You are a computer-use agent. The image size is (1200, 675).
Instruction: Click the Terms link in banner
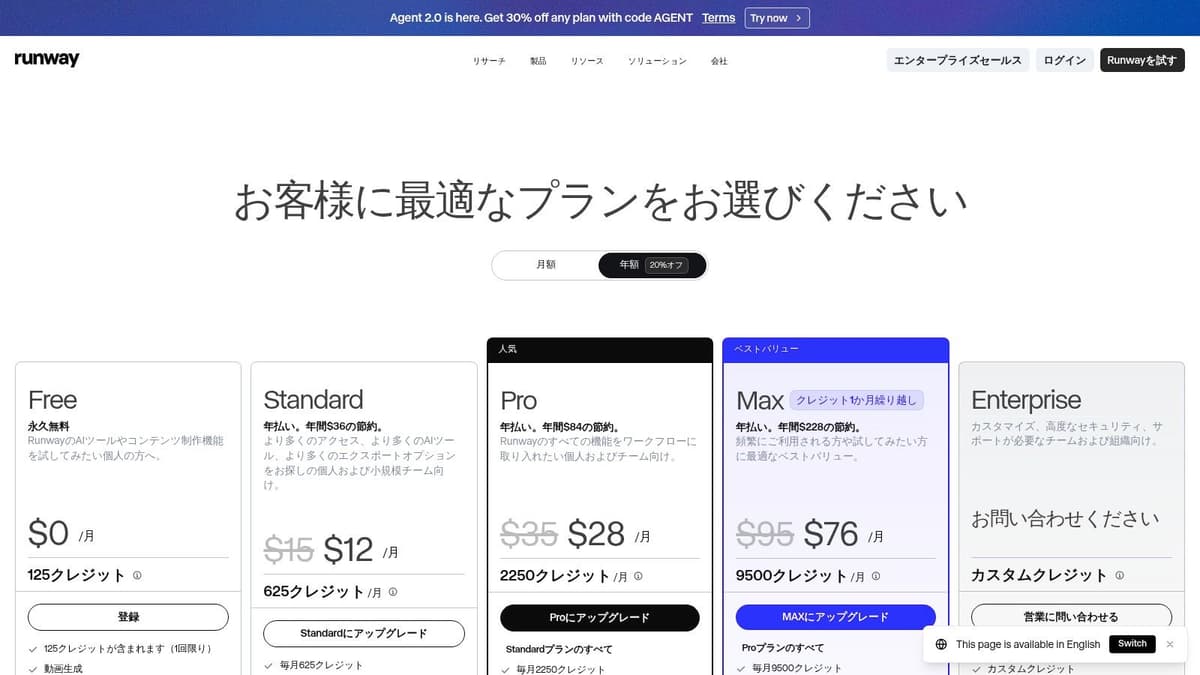[x=718, y=18]
